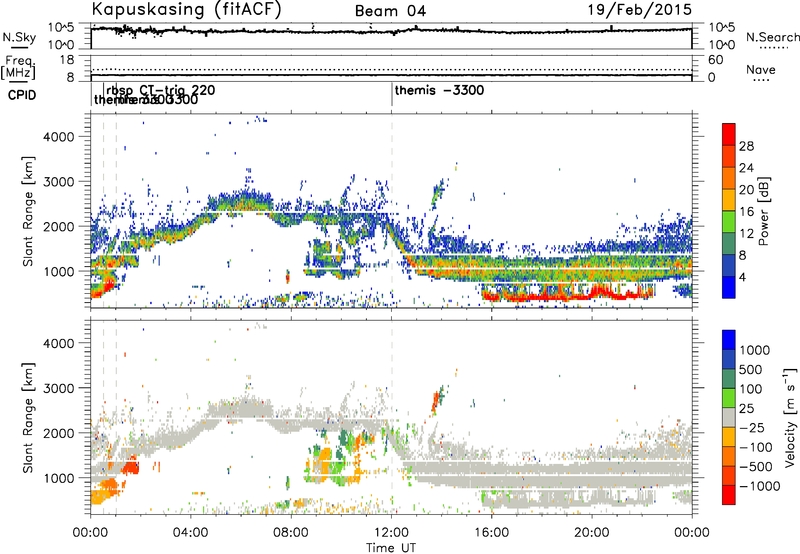Click the 'N.Sky' legend label
This screenshot has height=554, width=800.
tap(19, 37)
